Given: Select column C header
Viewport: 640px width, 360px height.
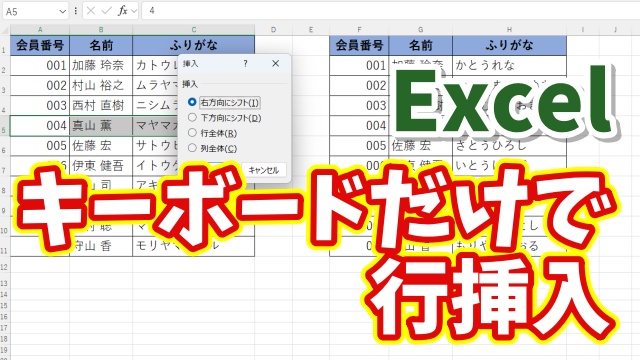Looking at the screenshot, I should click(193, 30).
